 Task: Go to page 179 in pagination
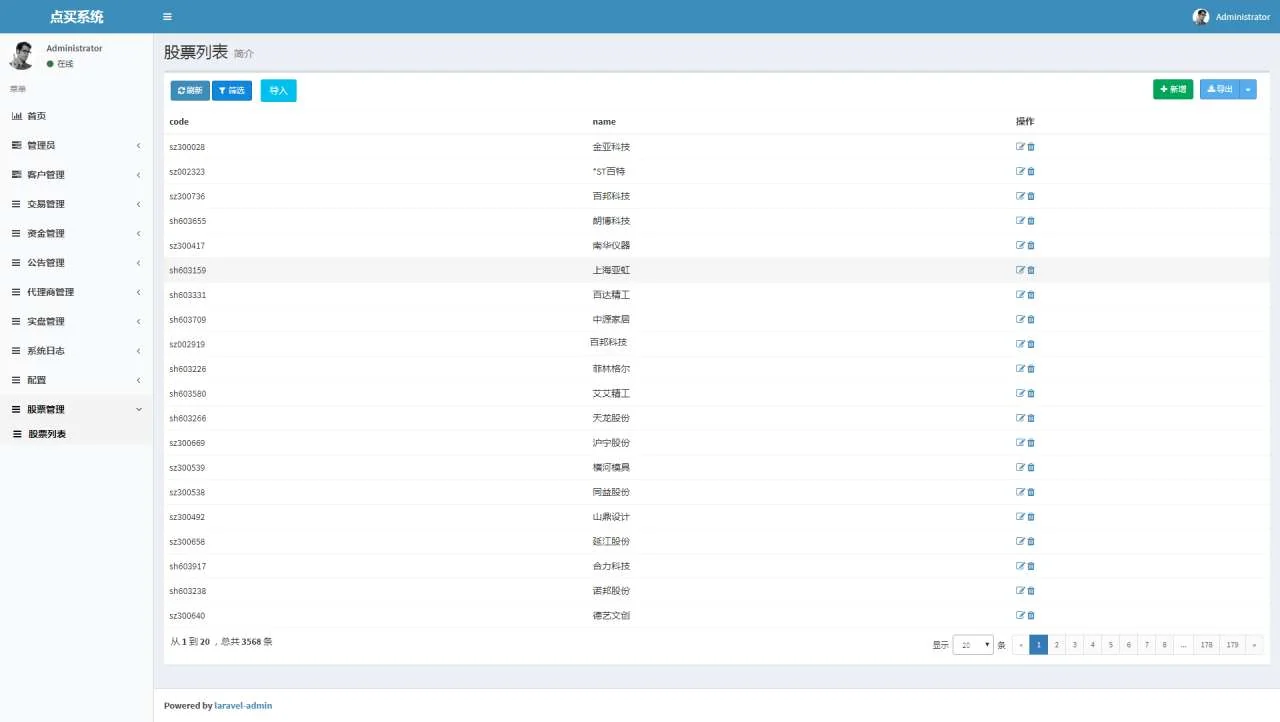(x=1232, y=645)
